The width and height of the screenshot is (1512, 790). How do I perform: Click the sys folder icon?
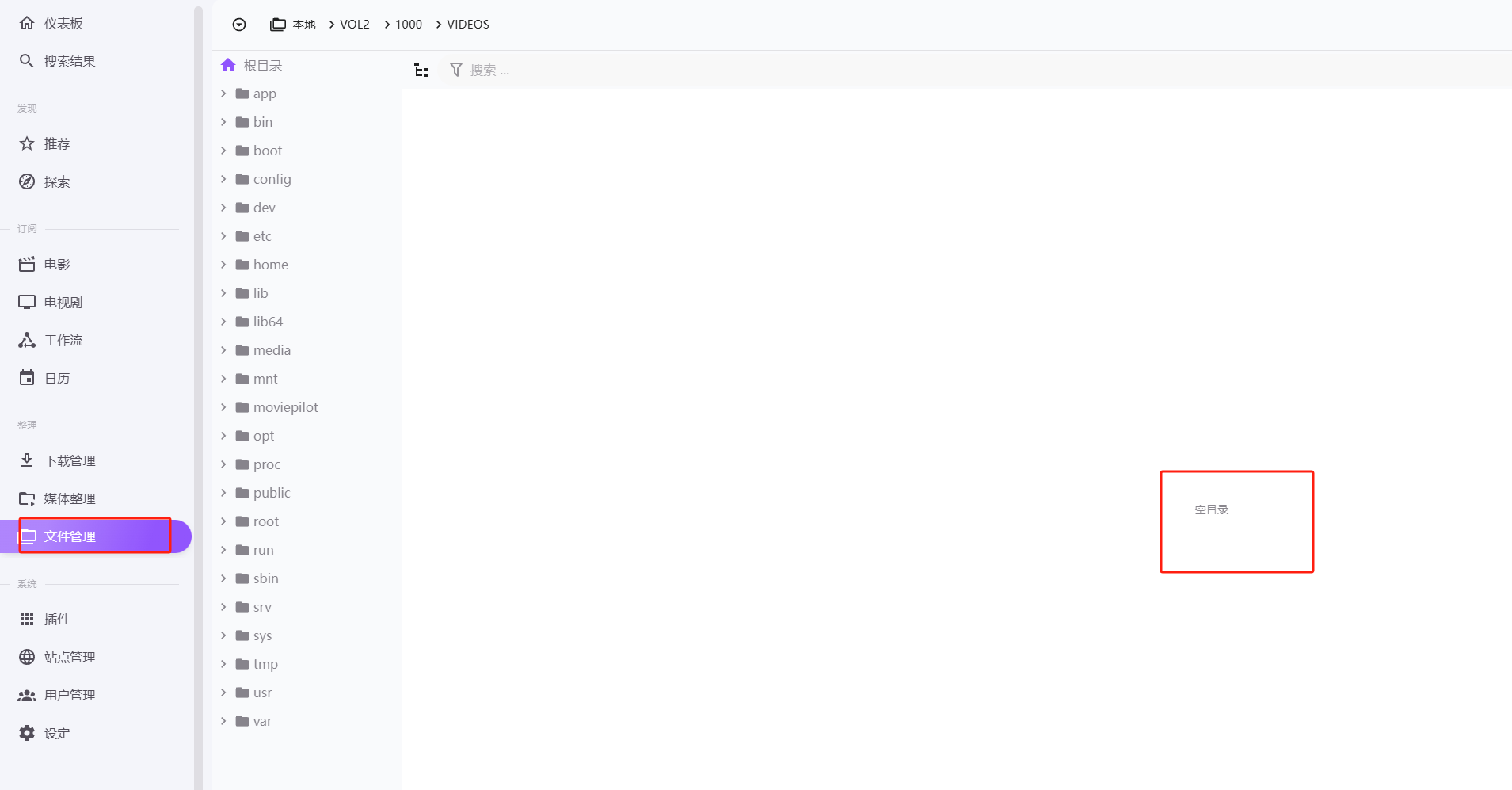[x=242, y=635]
